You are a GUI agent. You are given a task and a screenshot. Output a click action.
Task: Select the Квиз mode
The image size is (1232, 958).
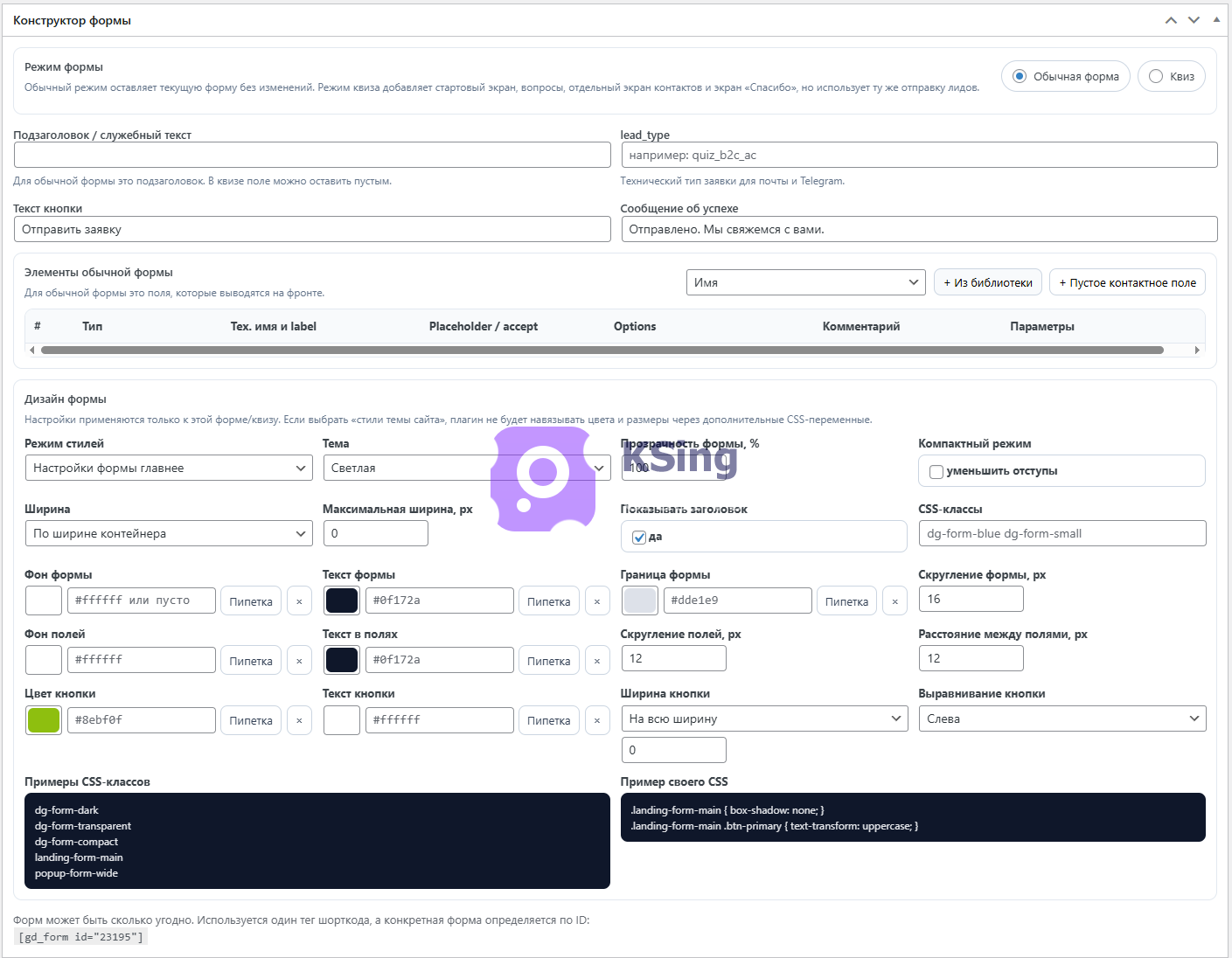tap(1172, 76)
